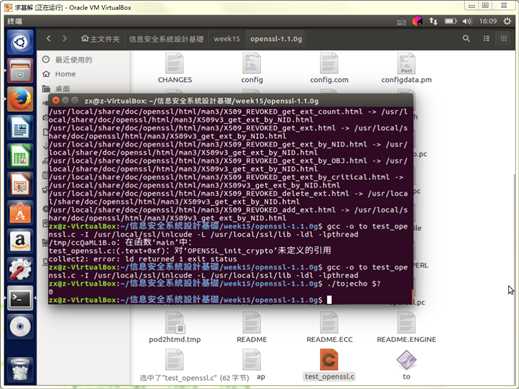
Task: Open Ubuntu Software Center launcher icon
Action: point(20,212)
